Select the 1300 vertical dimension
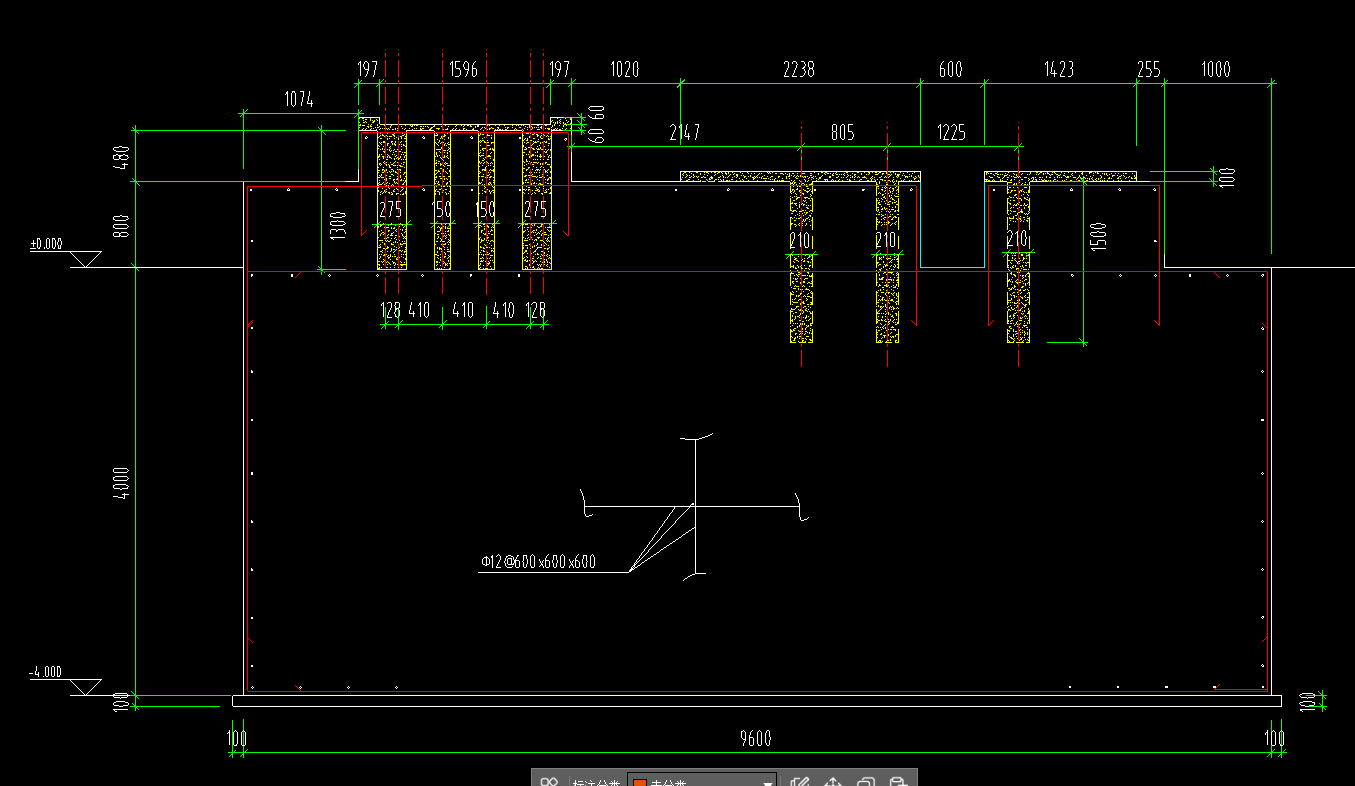This screenshot has height=786, width=1355. click(x=337, y=224)
